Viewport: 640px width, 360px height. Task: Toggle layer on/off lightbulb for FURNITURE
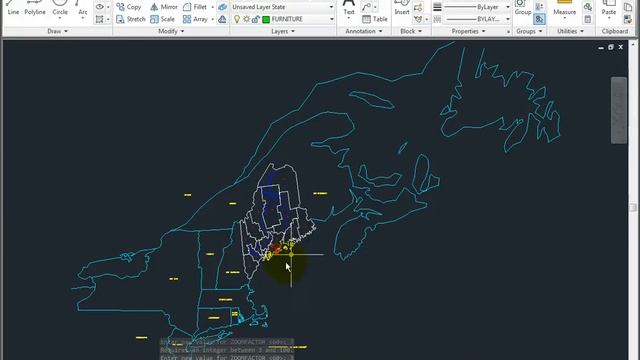pyautogui.click(x=237, y=19)
